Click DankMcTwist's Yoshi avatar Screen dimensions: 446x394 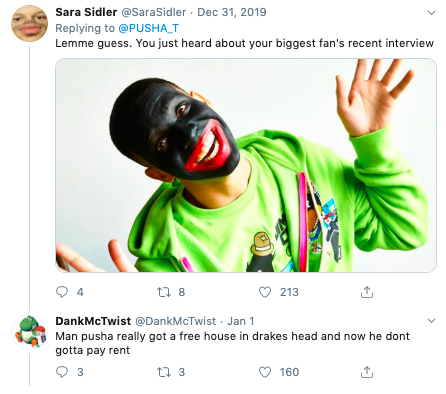pyautogui.click(x=29, y=331)
